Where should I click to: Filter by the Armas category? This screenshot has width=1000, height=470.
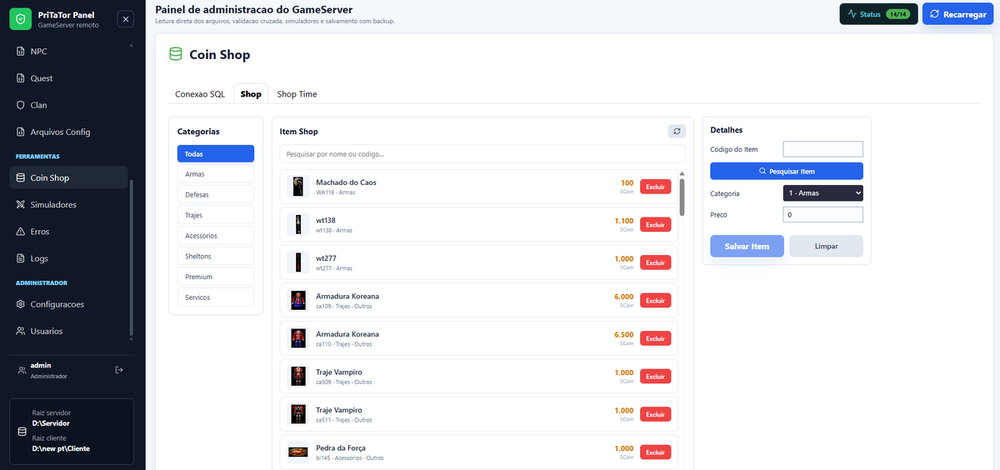pyautogui.click(x=216, y=174)
